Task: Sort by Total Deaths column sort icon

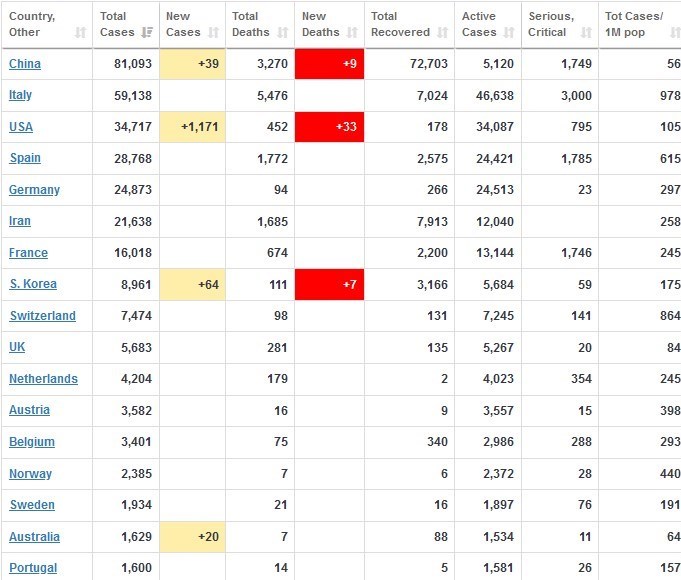Action: pyautogui.click(x=283, y=33)
